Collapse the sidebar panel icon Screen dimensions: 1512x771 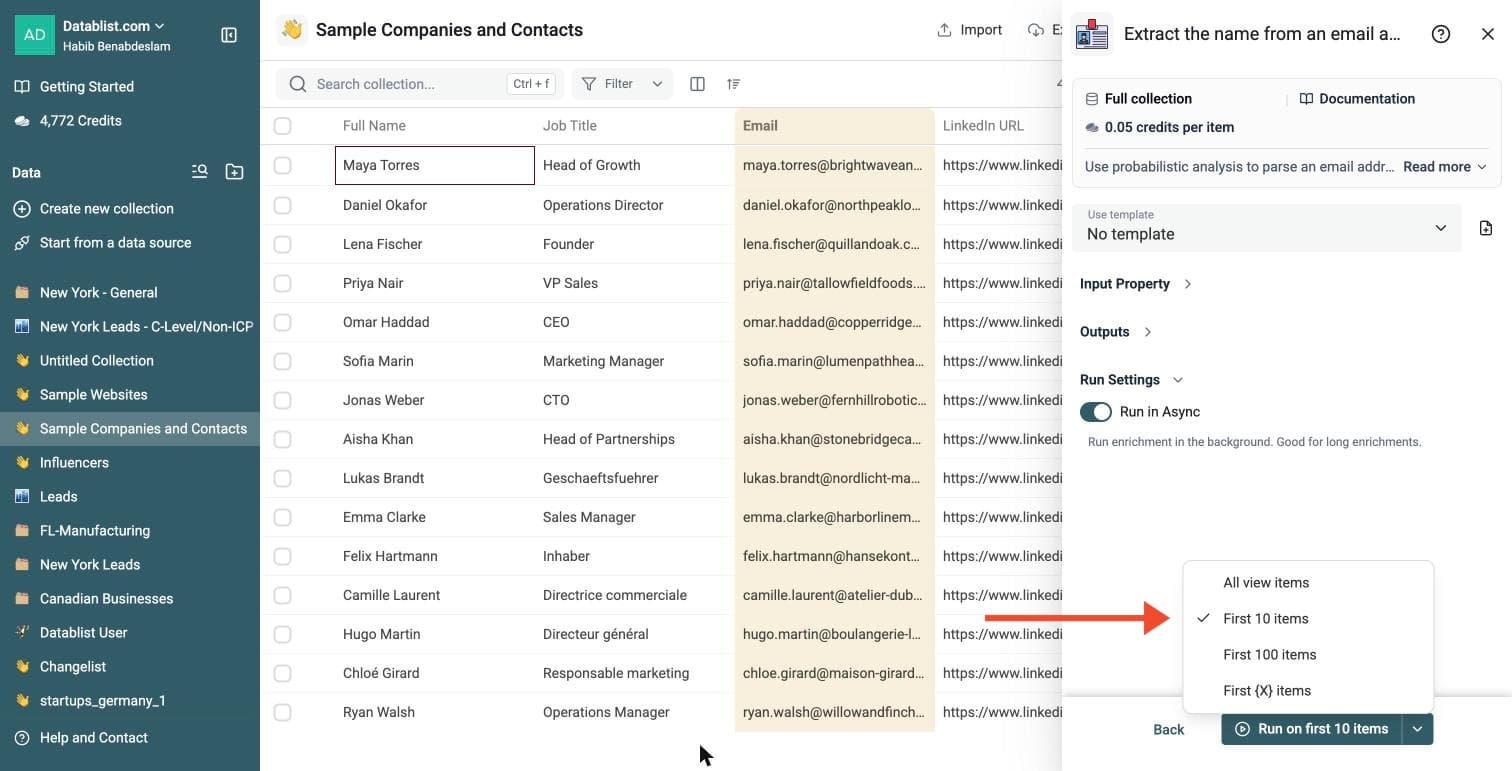click(x=229, y=35)
